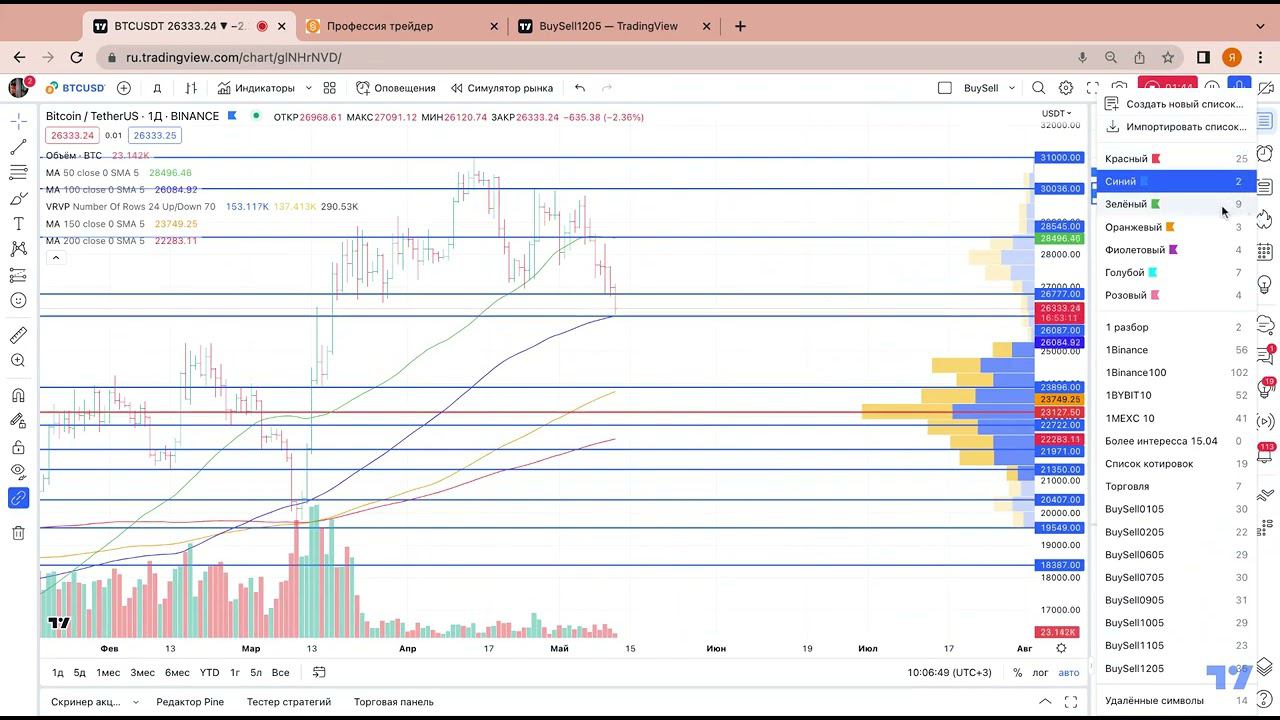Open the 10:06:49 (UTC+3) timezone menu
Screen dimensions: 1280x720
(x=949, y=672)
